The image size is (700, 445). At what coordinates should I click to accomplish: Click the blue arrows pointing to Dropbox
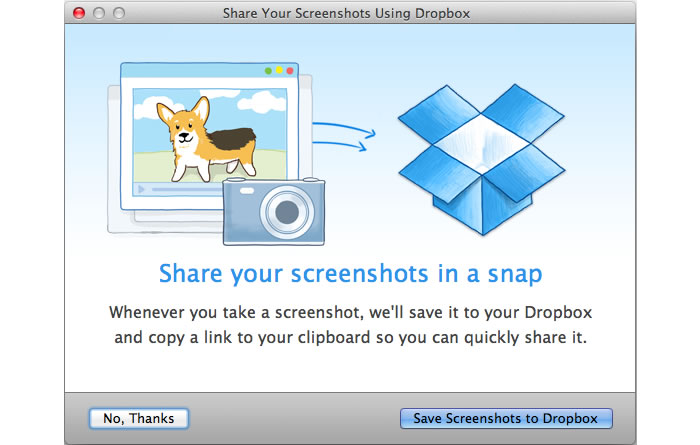tap(344, 136)
